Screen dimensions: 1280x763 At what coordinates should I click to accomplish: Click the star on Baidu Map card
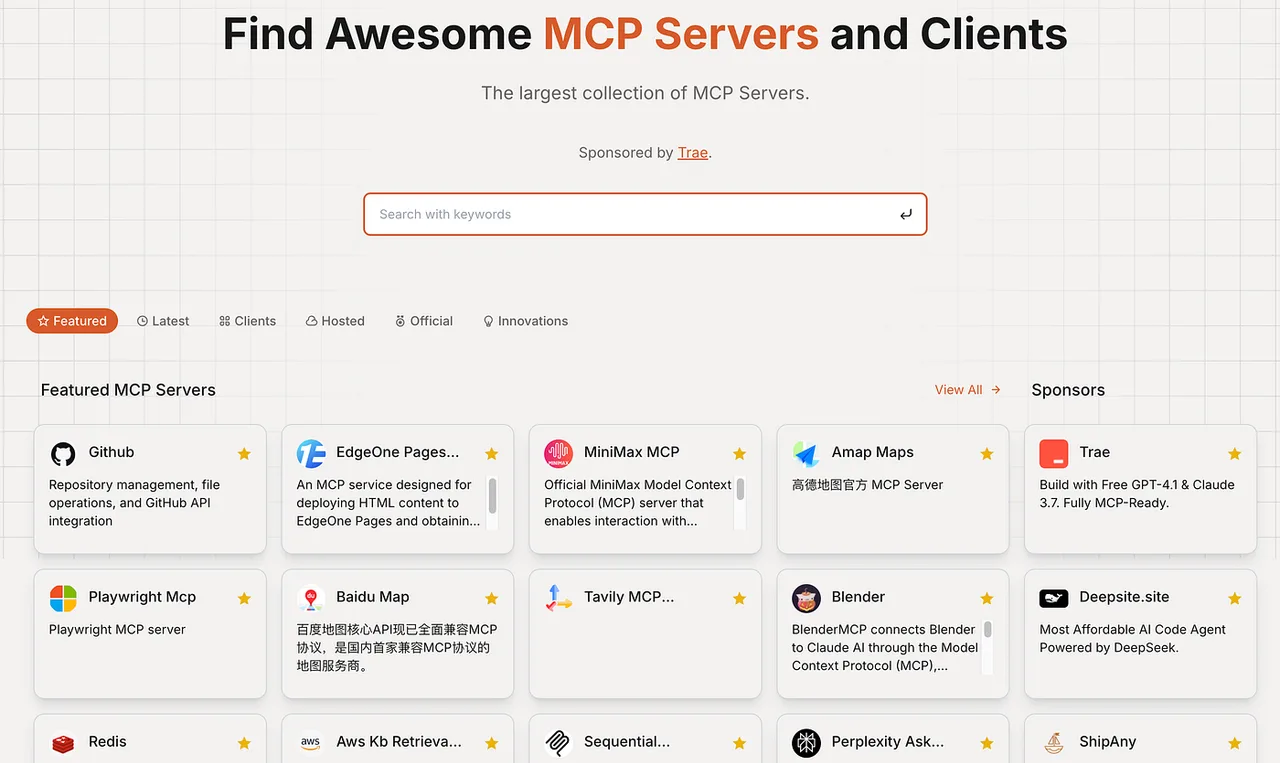tap(492, 599)
